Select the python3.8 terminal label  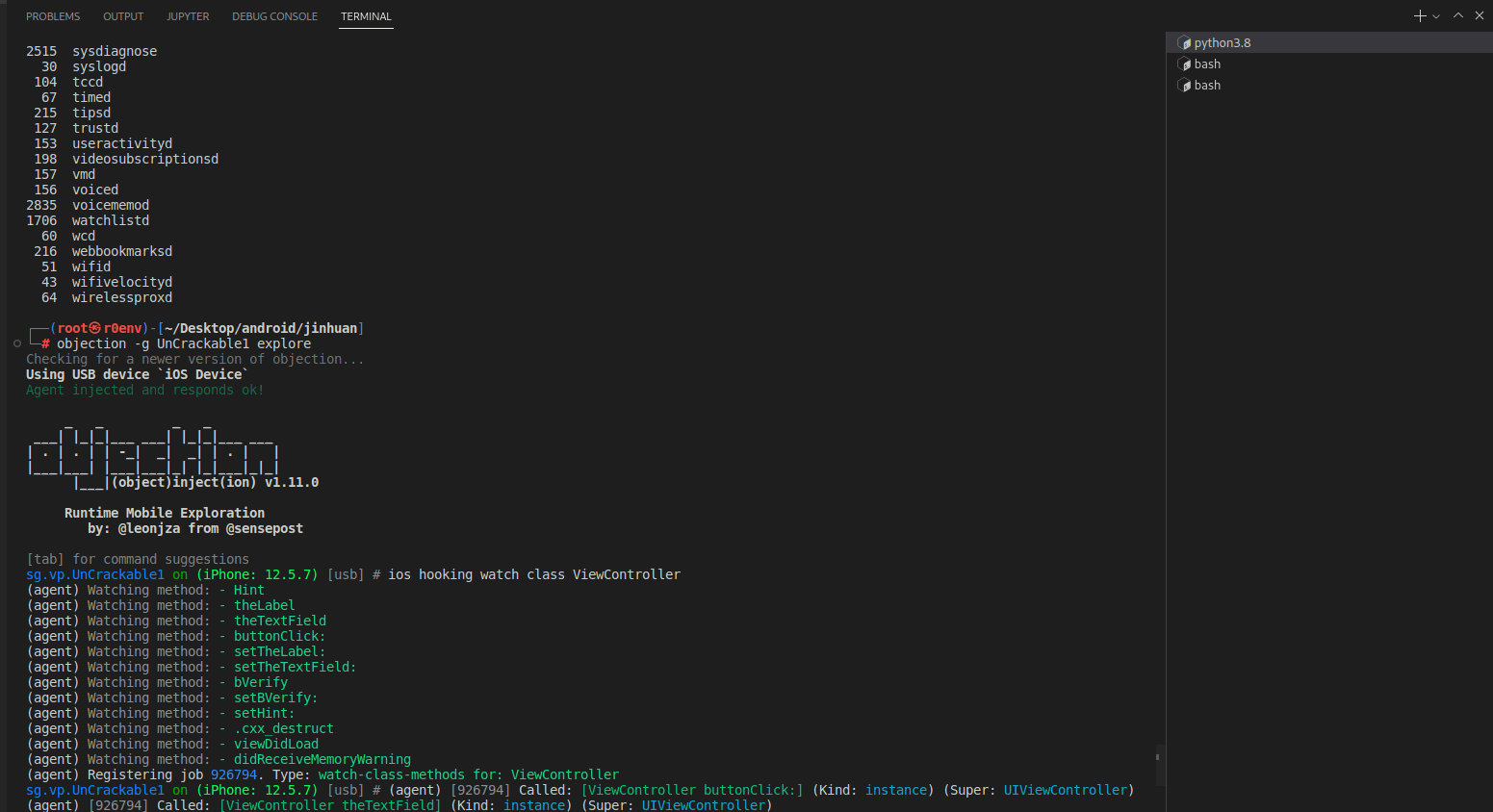[1222, 43]
